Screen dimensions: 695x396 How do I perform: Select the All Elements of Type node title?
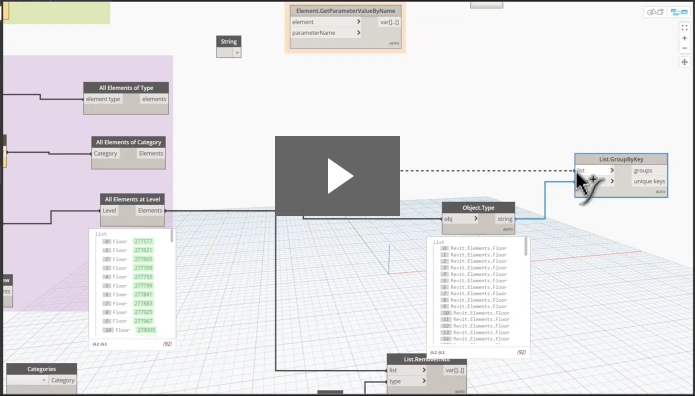tap(126, 88)
